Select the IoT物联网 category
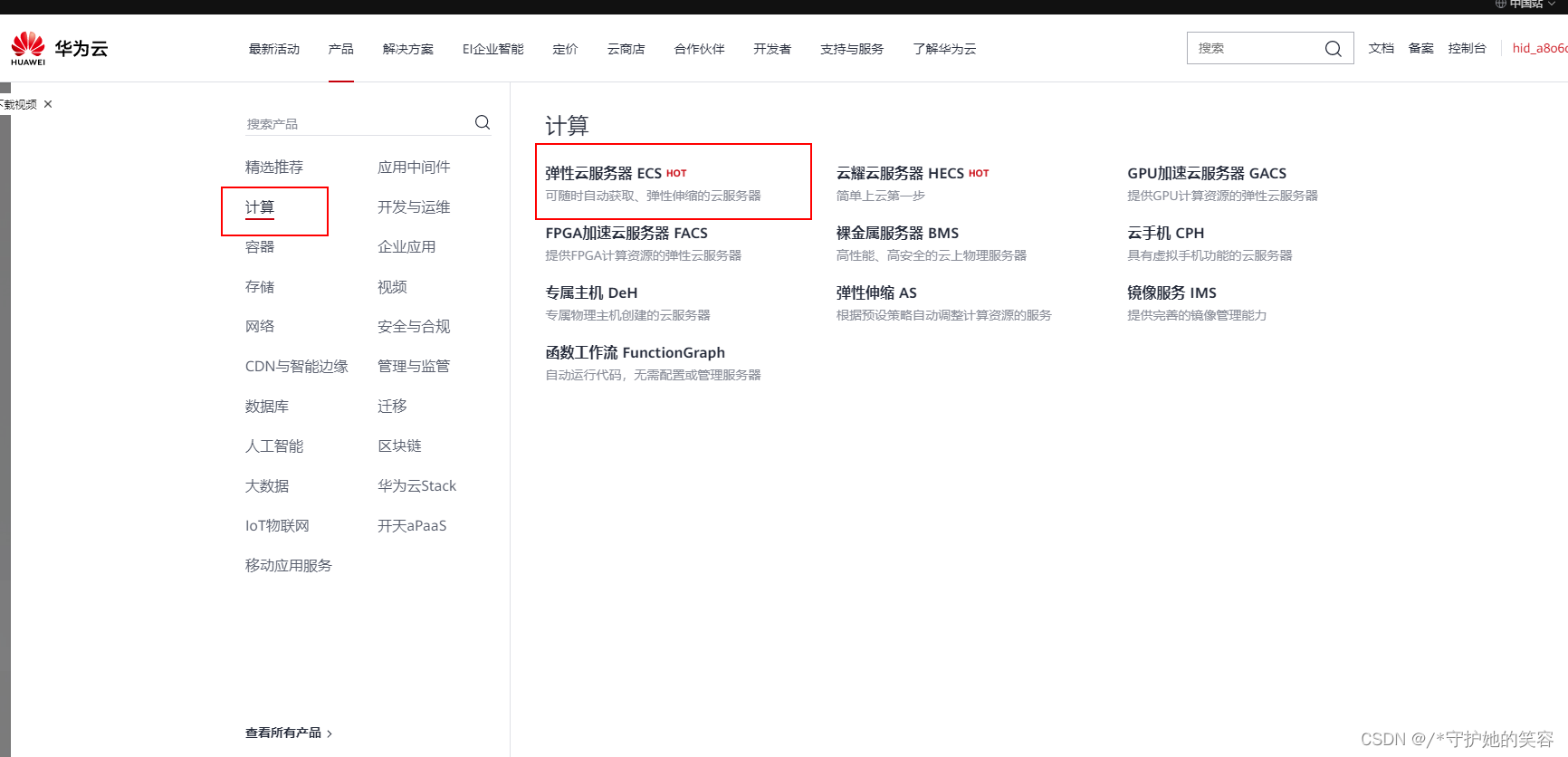Screen dimensions: 1568x757 [x=277, y=525]
